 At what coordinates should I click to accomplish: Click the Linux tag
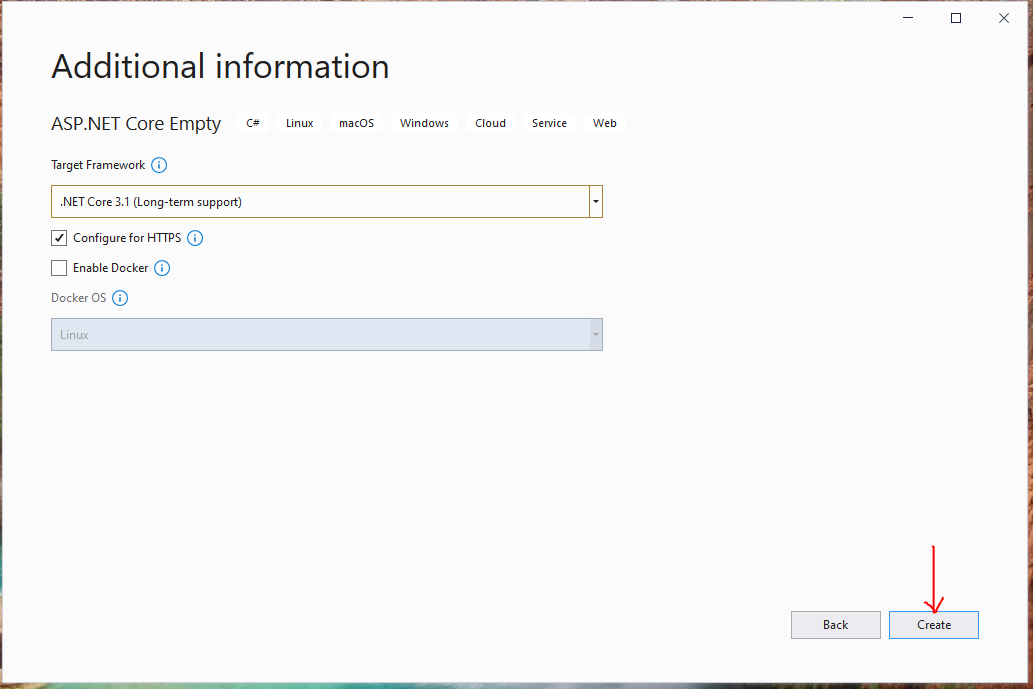(300, 123)
